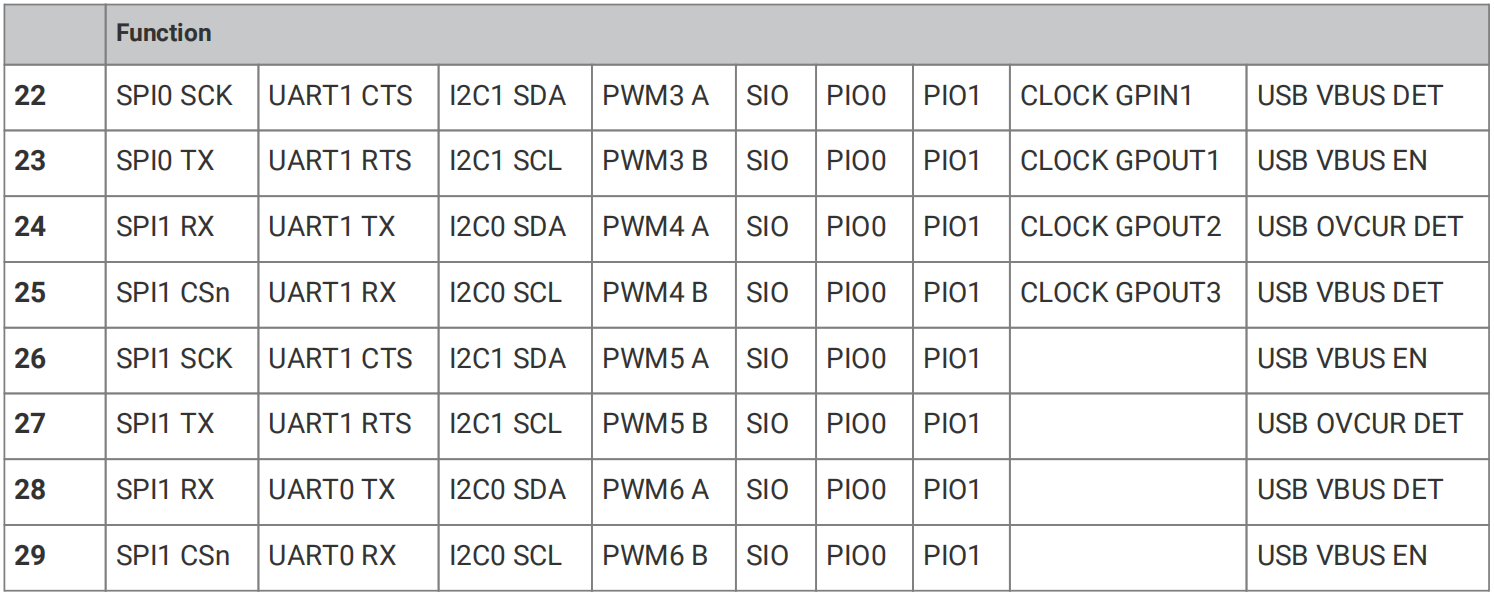Screen dimensions: 1494x598
Task: Click the PWM5 A cell
Action: pyautogui.click(x=664, y=359)
